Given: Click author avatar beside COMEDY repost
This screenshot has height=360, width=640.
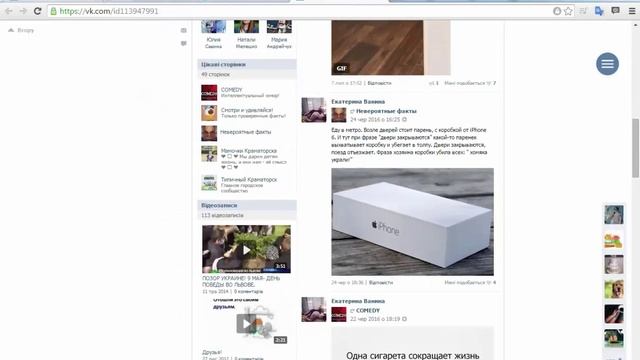Looking at the screenshot, I should (x=314, y=309).
